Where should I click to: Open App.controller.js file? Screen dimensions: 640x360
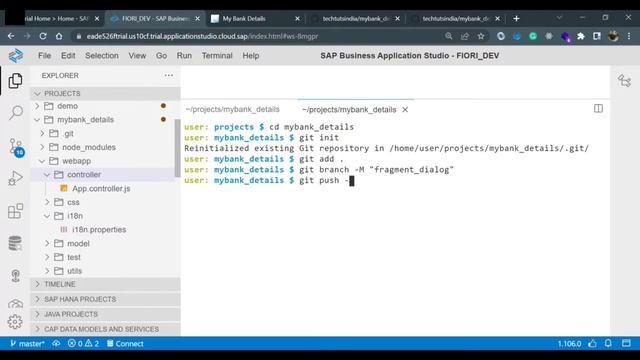101,189
